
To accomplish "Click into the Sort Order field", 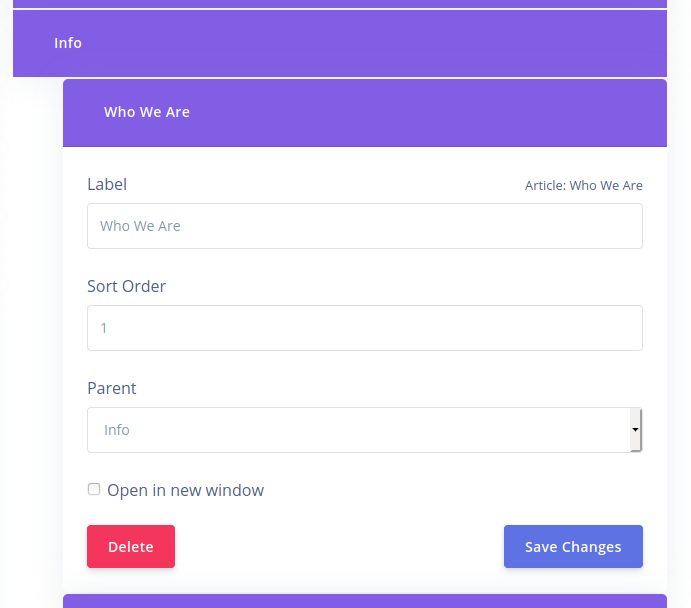I will (x=364, y=328).
